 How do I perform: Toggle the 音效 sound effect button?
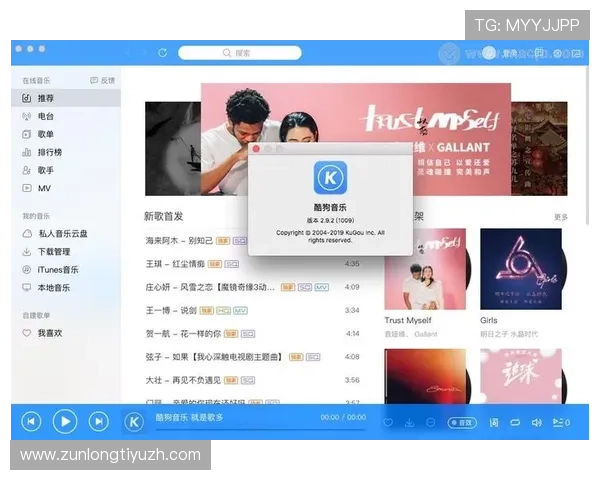pyautogui.click(x=462, y=423)
